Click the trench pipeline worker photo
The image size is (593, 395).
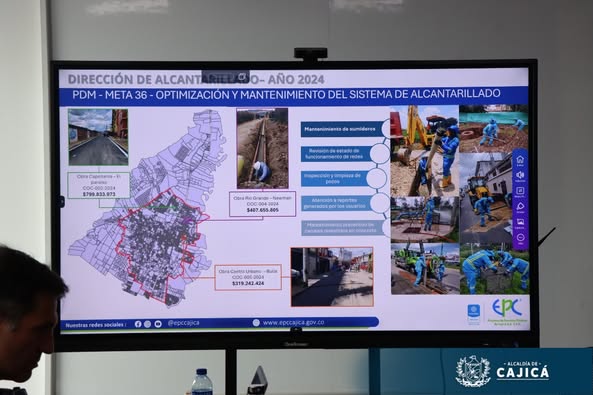(262, 148)
